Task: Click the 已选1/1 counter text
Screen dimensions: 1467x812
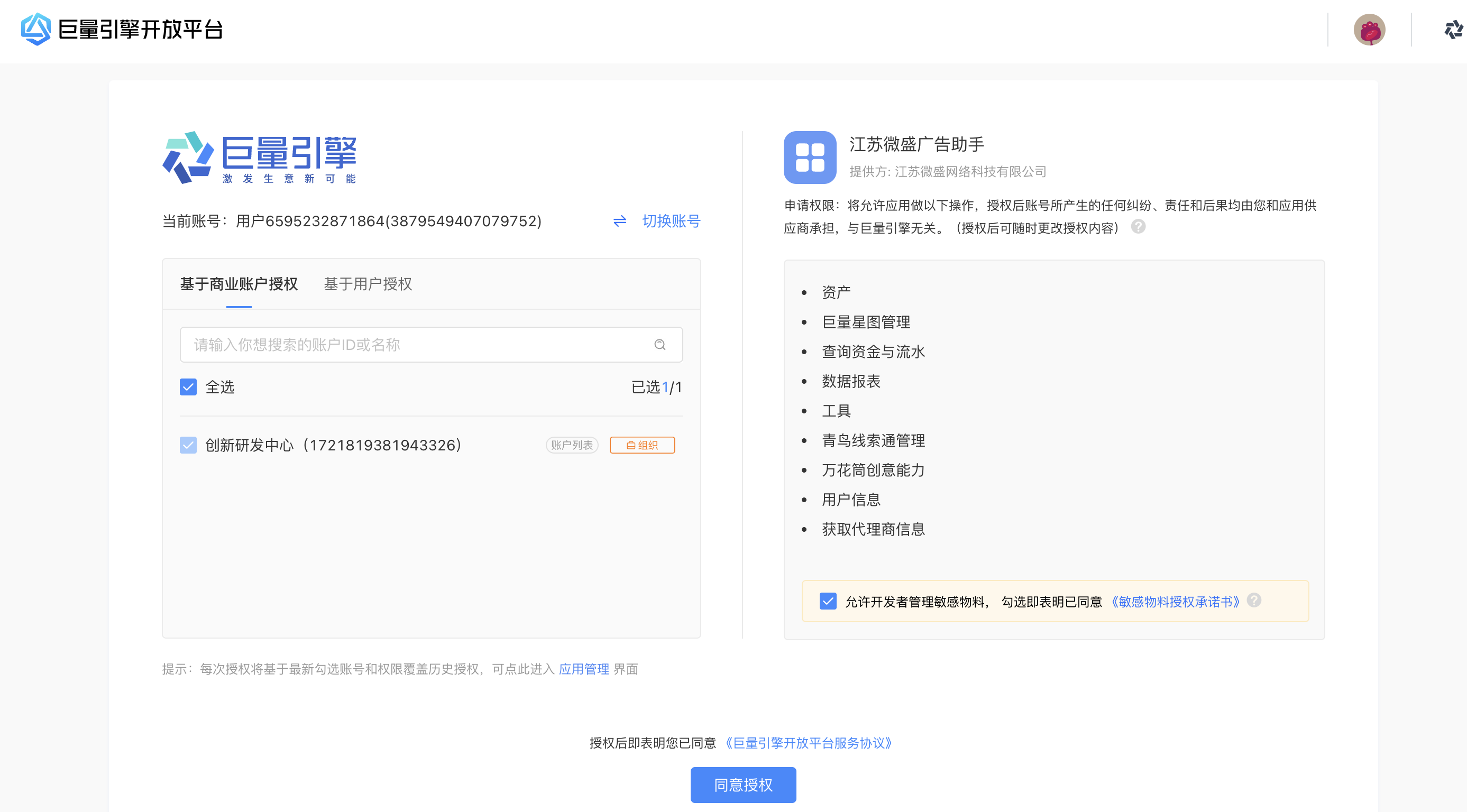Action: pos(657,387)
